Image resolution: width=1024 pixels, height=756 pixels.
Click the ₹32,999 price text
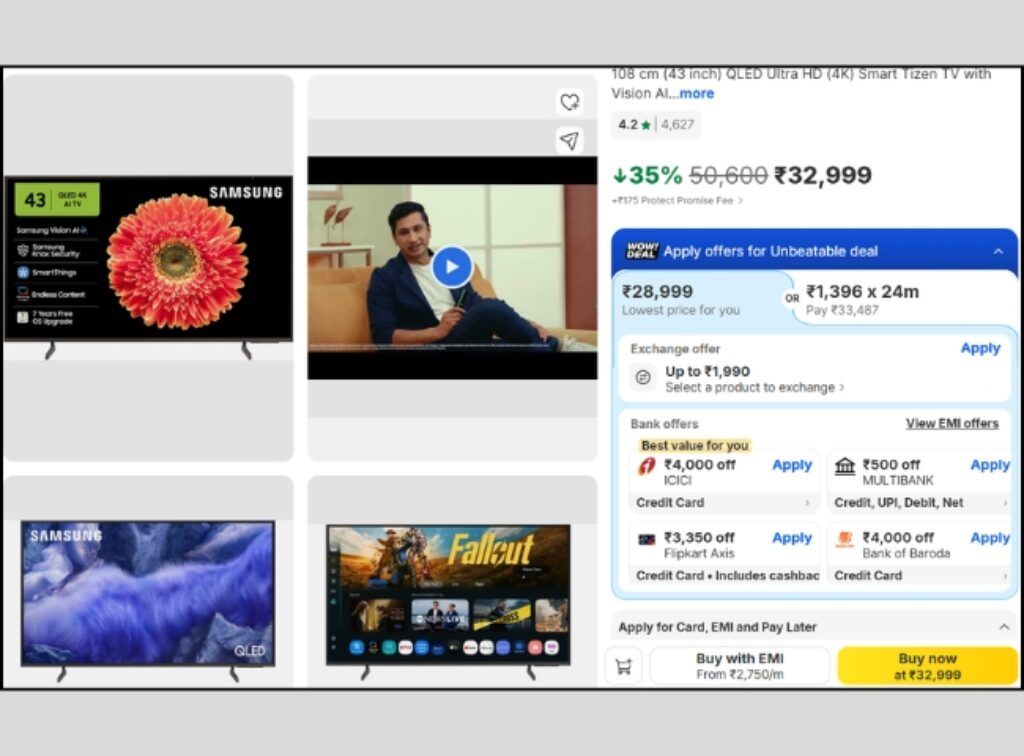point(823,175)
